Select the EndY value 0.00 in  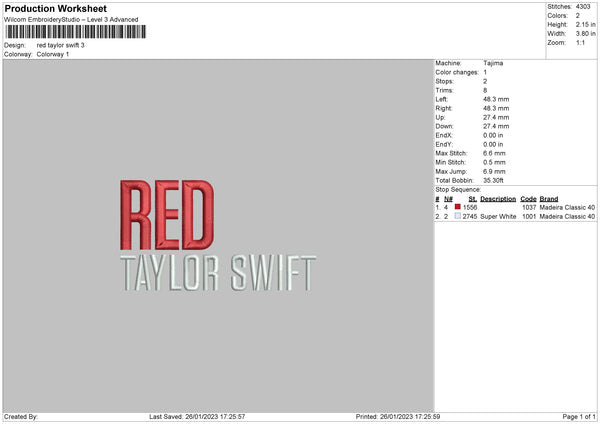pyautogui.click(x=493, y=145)
